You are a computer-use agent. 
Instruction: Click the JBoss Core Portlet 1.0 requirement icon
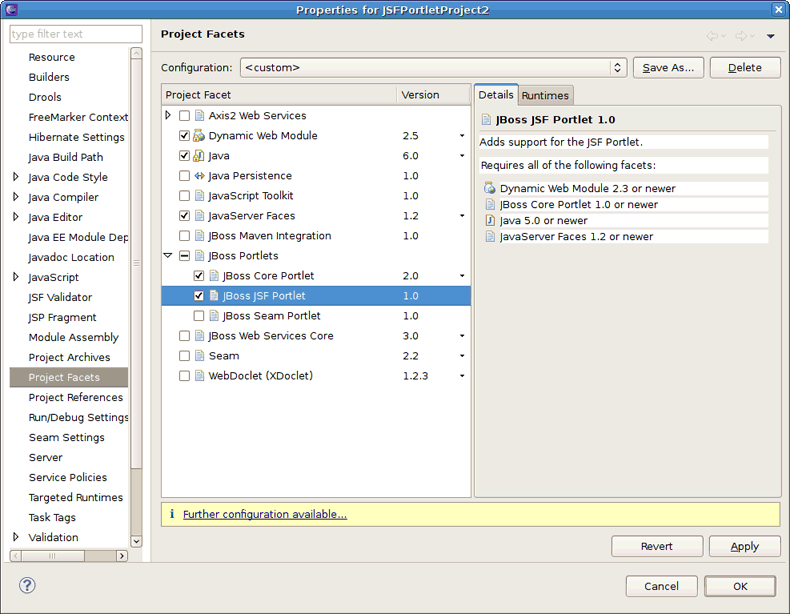click(x=490, y=204)
